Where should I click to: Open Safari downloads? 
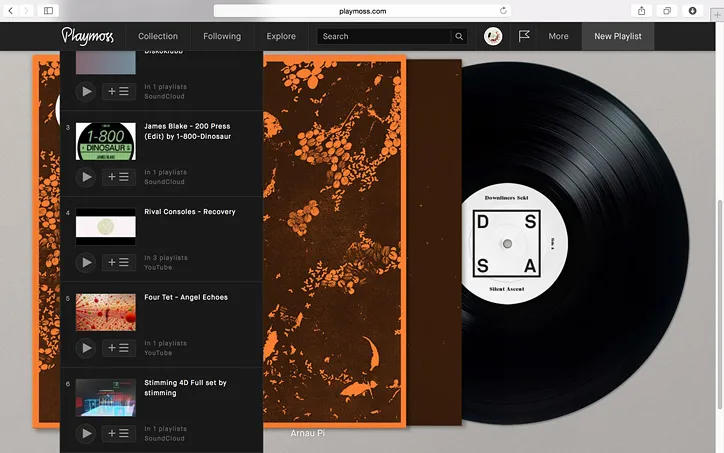pyautogui.click(x=692, y=11)
